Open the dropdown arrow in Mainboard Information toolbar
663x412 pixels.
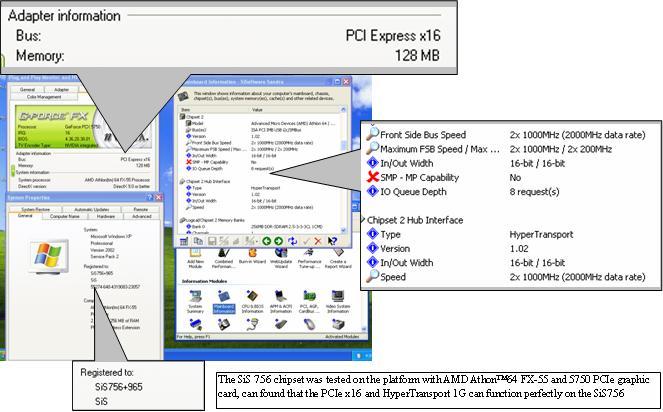(257, 241)
